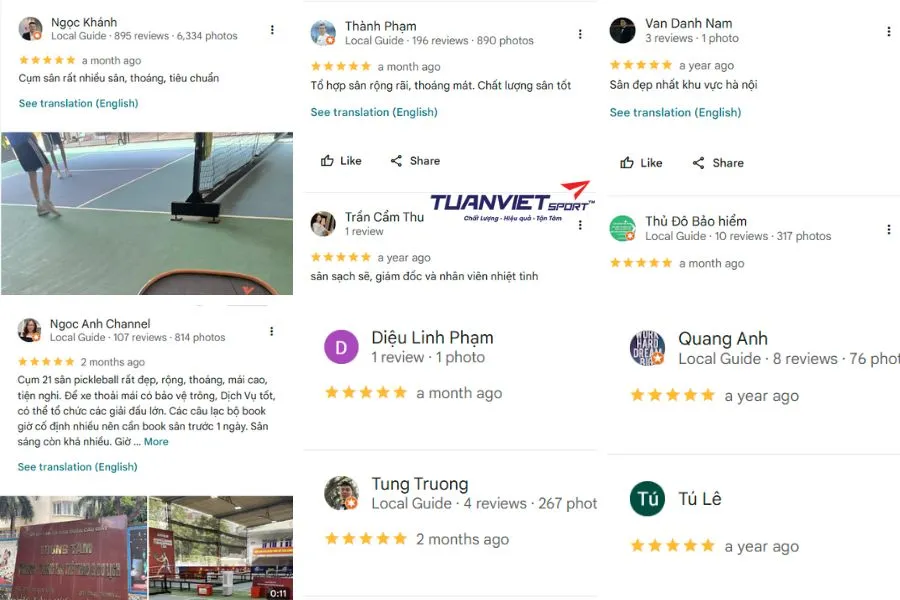Image resolution: width=900 pixels, height=600 pixels.
Task: Share Van Danh Nam's review
Action: coord(718,163)
